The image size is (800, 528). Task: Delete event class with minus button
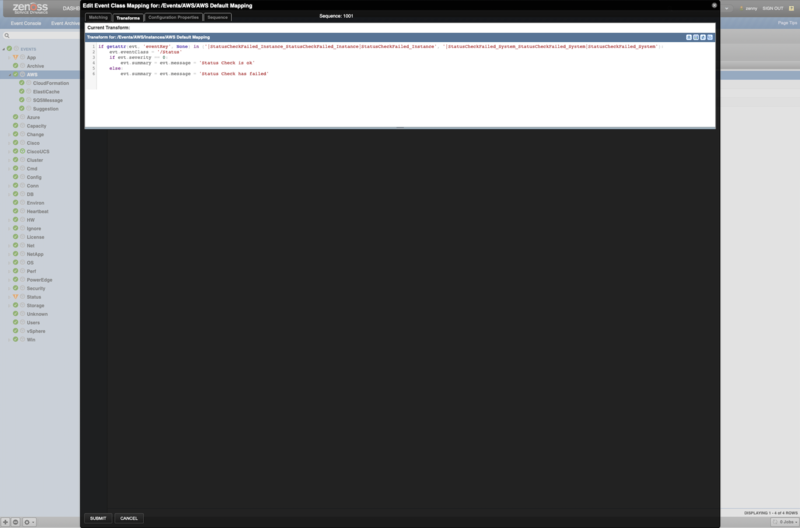coord(15,522)
